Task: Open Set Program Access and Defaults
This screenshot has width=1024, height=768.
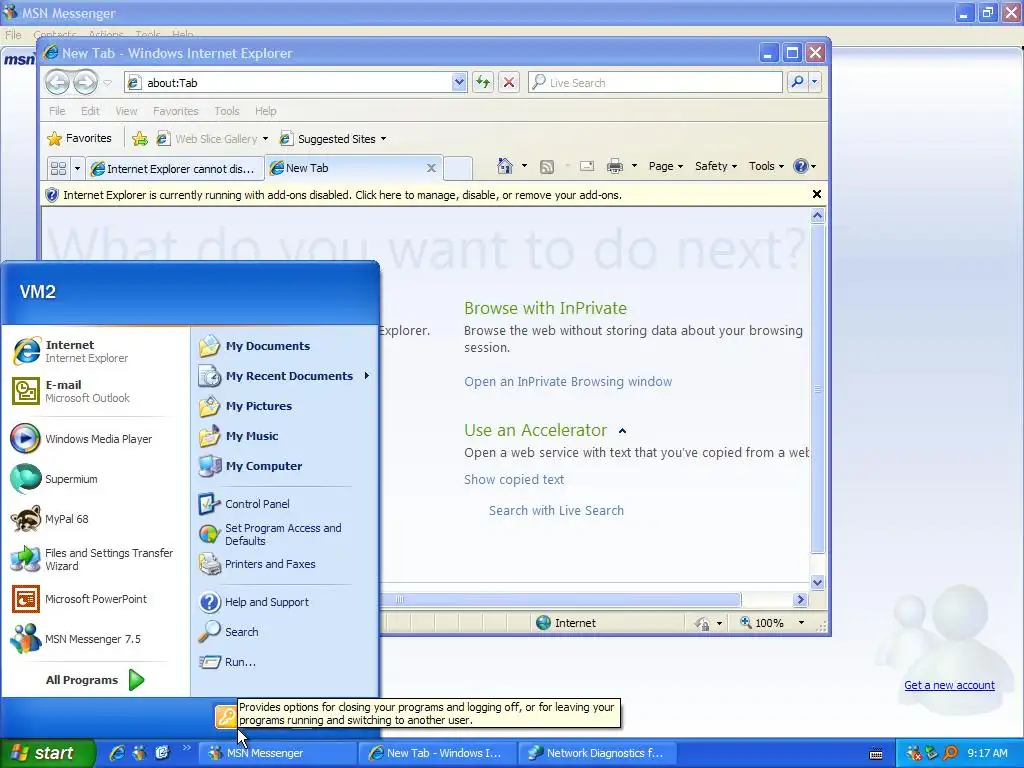Action: click(x=270, y=534)
